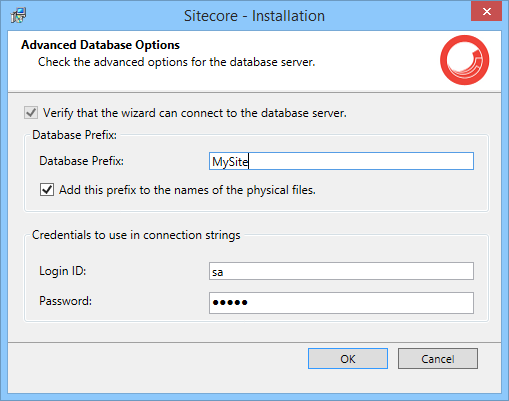
Task: Click the installer icon in title bar
Action: tap(18, 16)
